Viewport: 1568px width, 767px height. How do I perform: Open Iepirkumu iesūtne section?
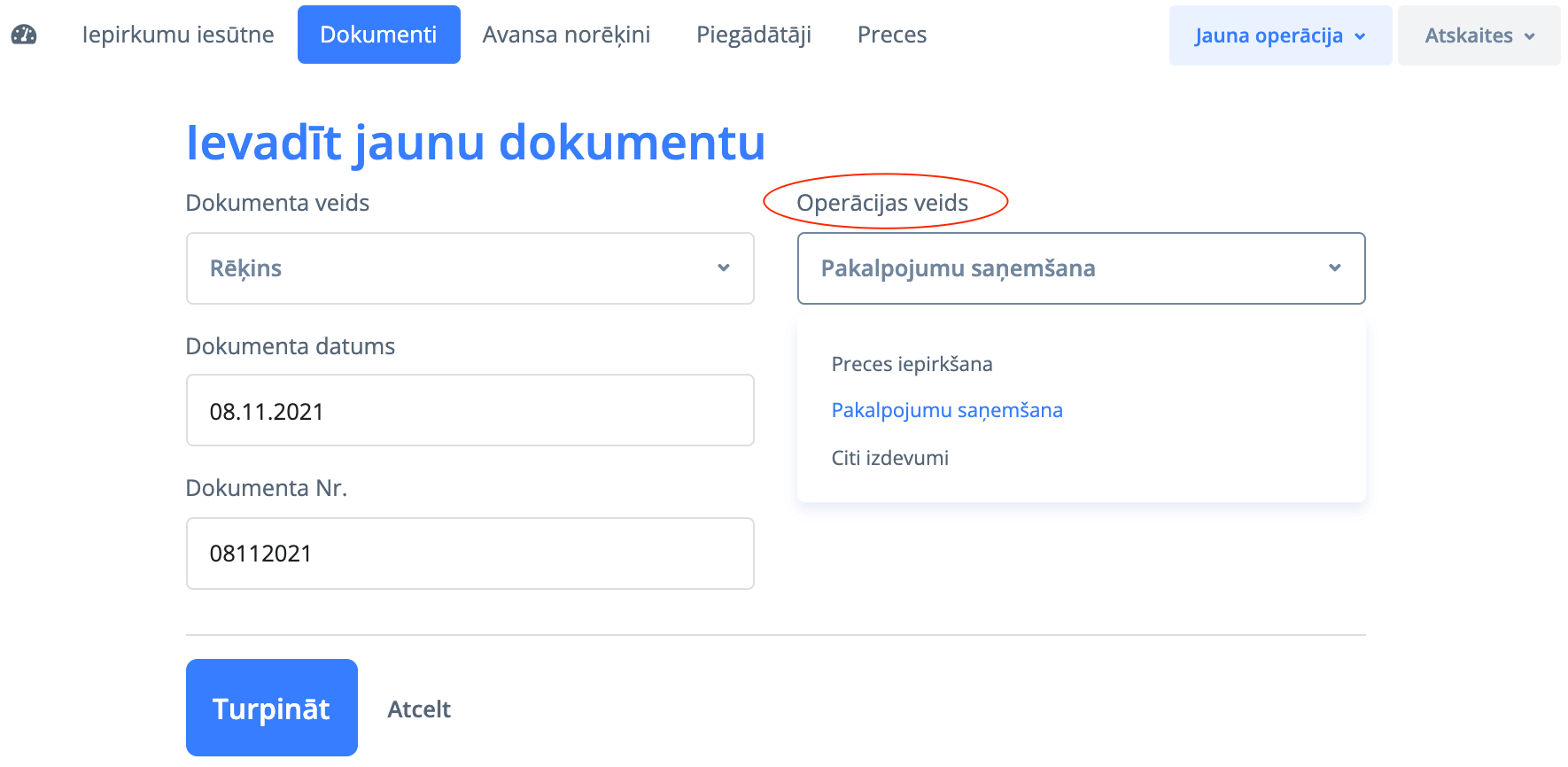click(x=178, y=35)
